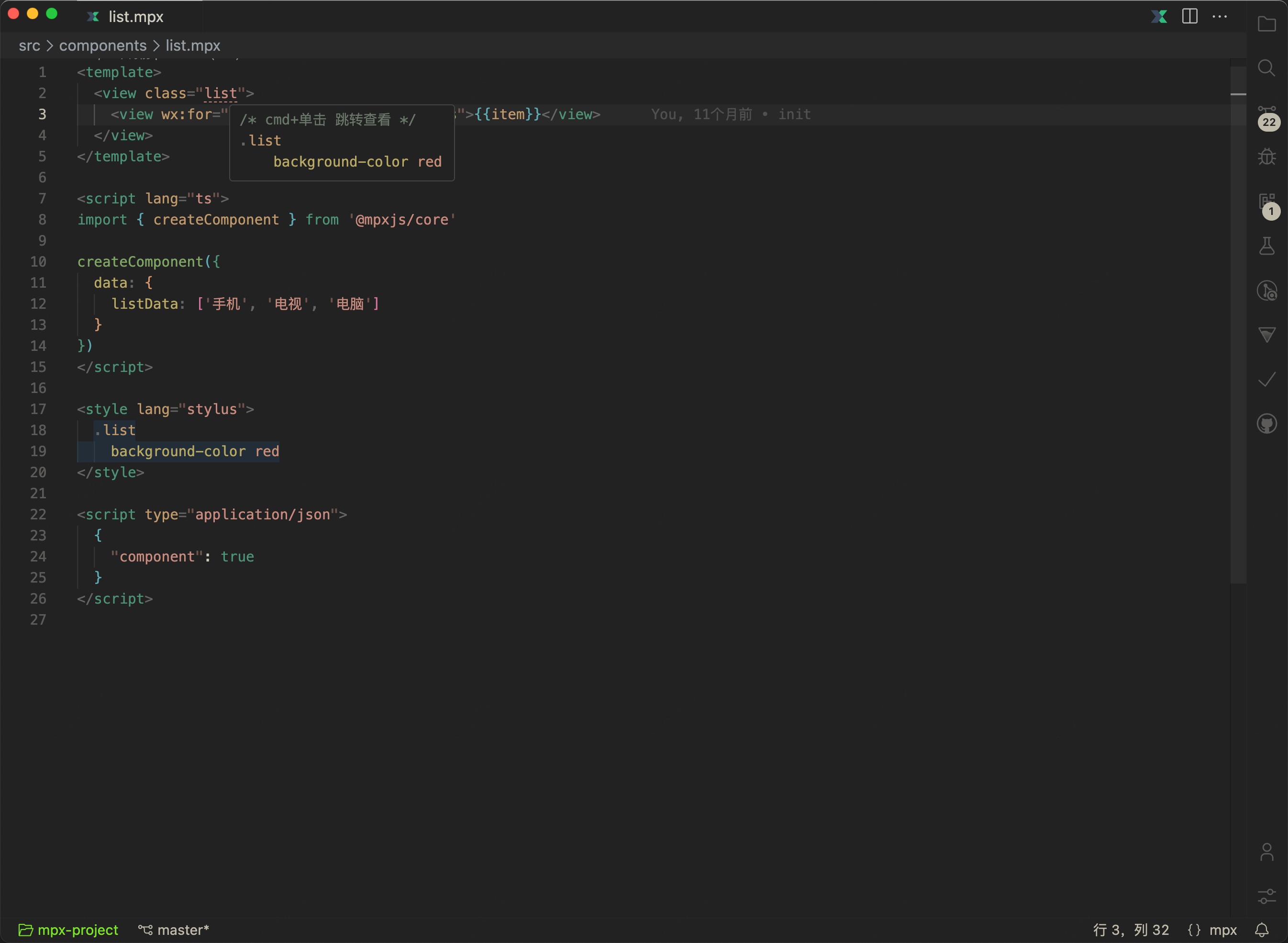
Task: Open the Testing flask icon
Action: 1266,246
